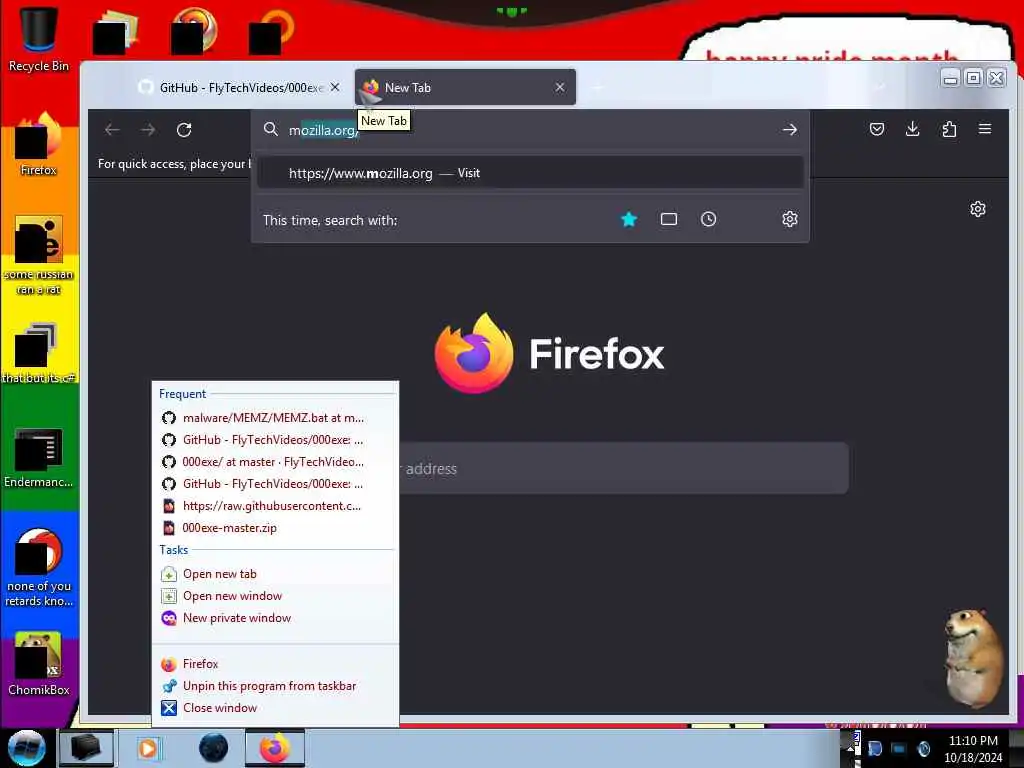The width and height of the screenshot is (1024, 768).
Task: Search with Tabs icon
Action: 669,219
